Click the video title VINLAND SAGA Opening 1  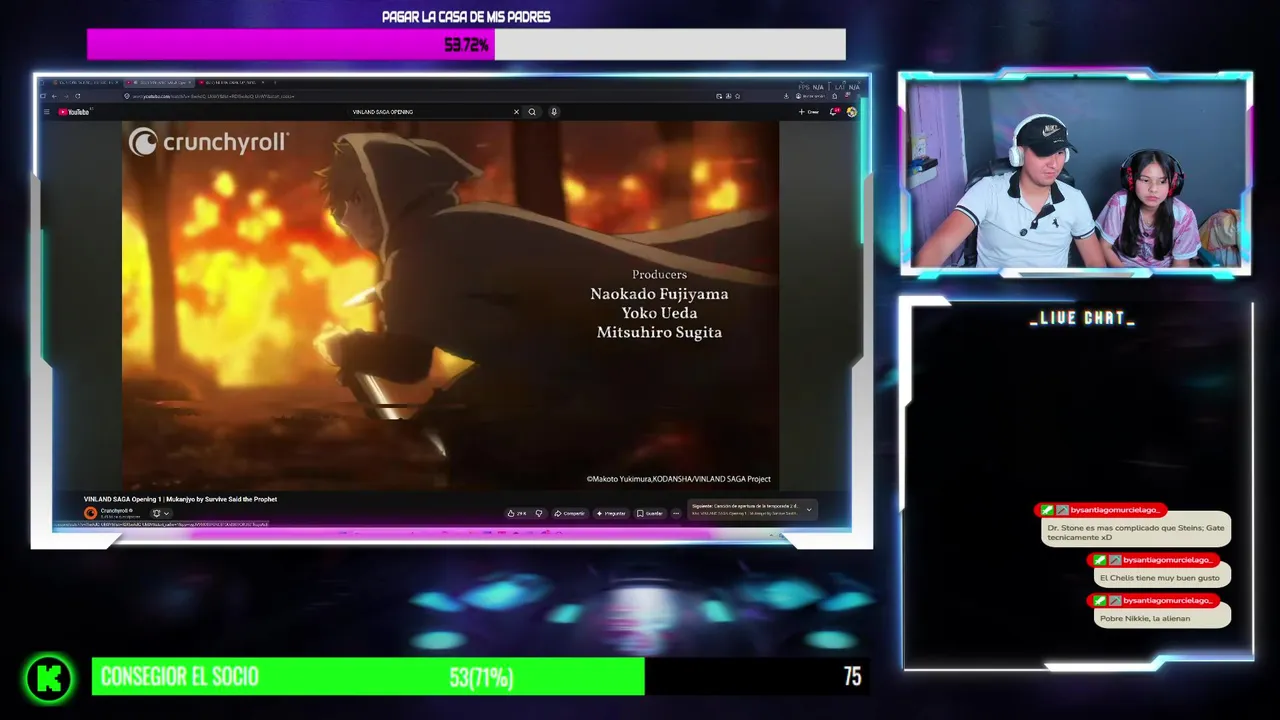[x=180, y=499]
